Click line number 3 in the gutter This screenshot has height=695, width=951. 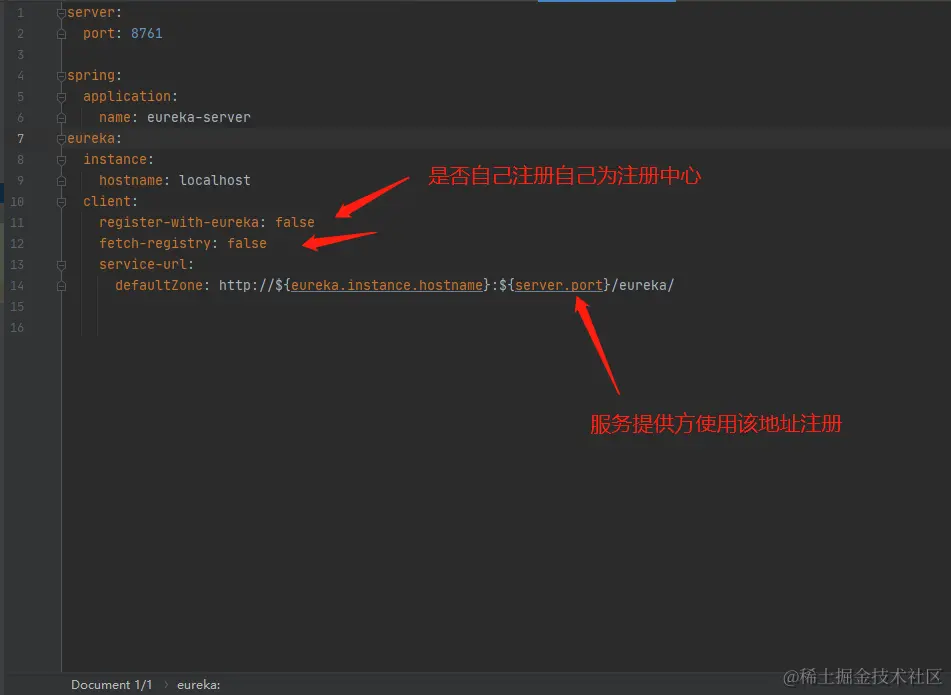click(x=20, y=55)
